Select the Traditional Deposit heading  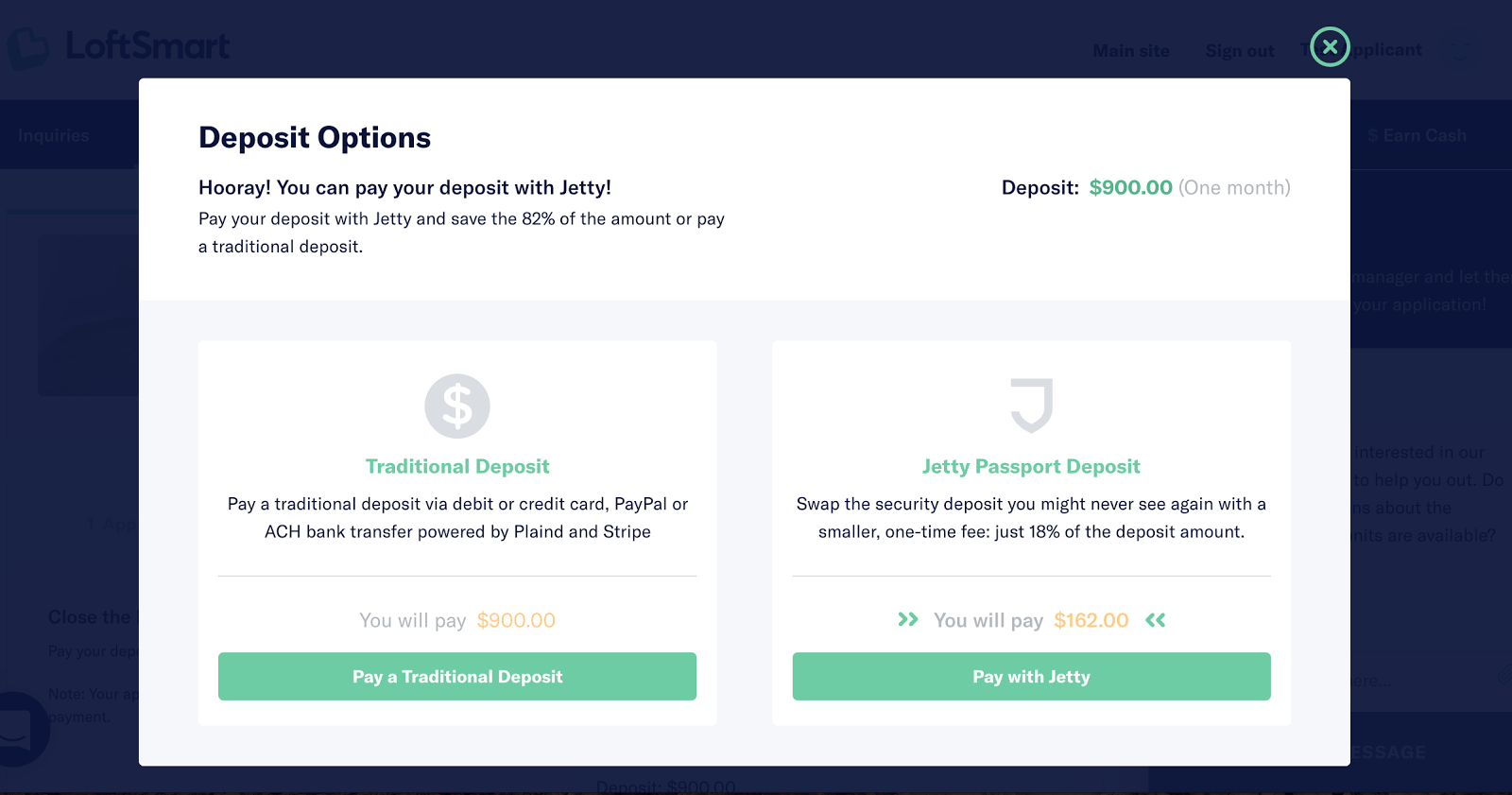(457, 466)
